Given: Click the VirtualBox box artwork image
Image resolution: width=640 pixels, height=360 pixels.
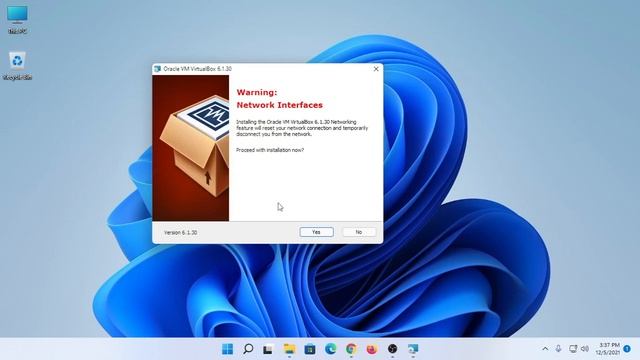Looking at the screenshot, I should 191,148.
